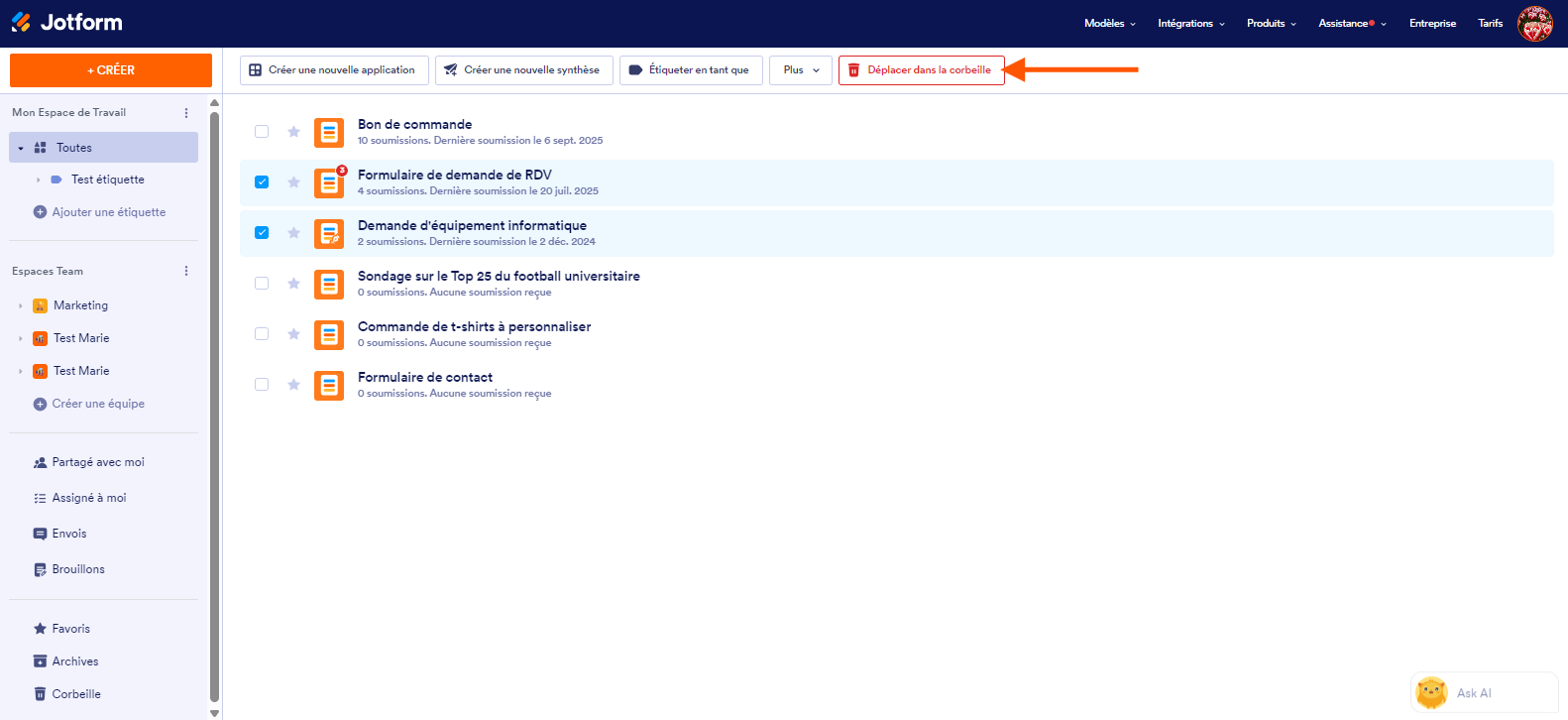
Task: Star the Formulaire de contact form
Action: pyautogui.click(x=293, y=385)
